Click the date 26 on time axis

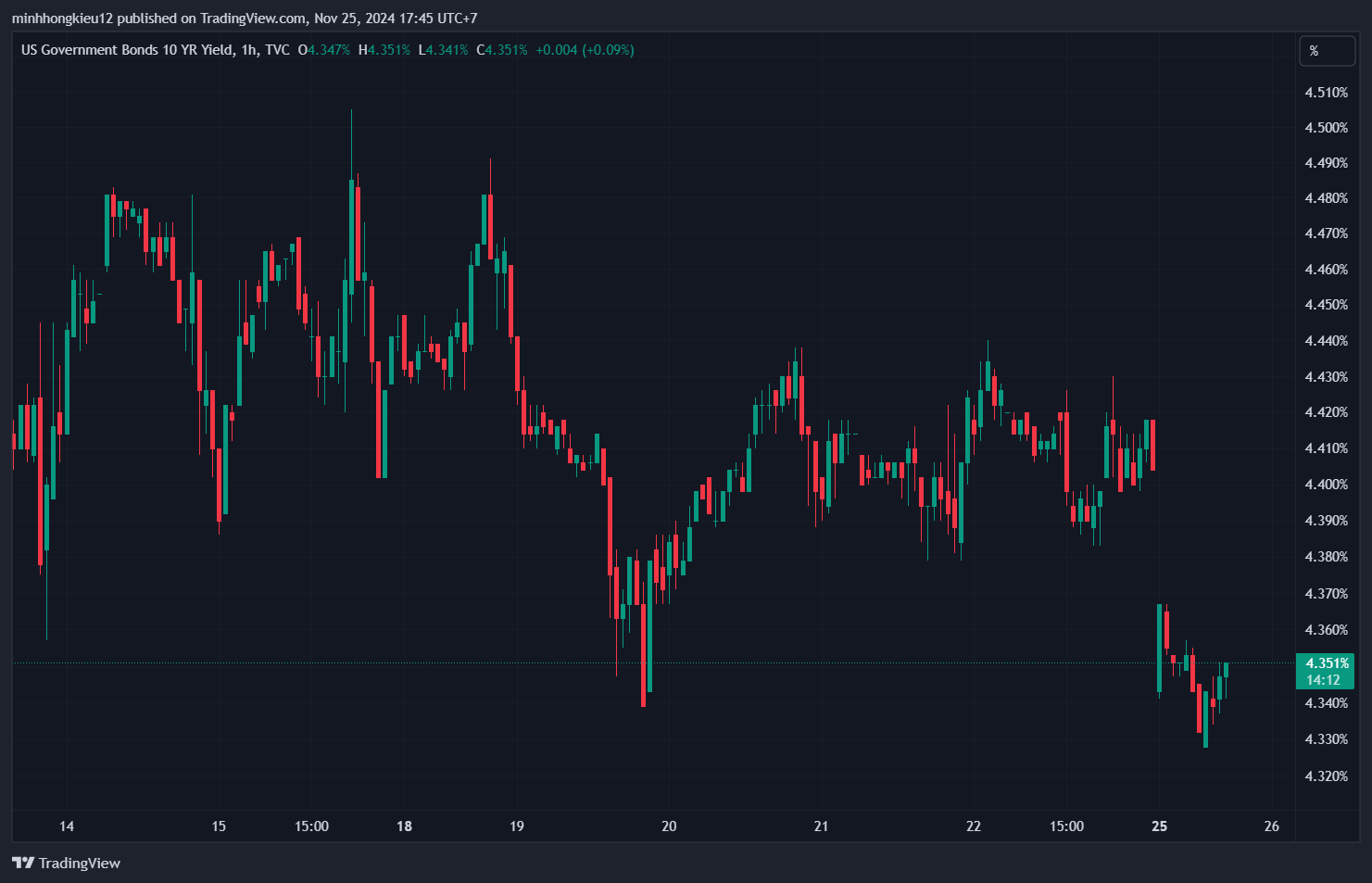click(1272, 826)
